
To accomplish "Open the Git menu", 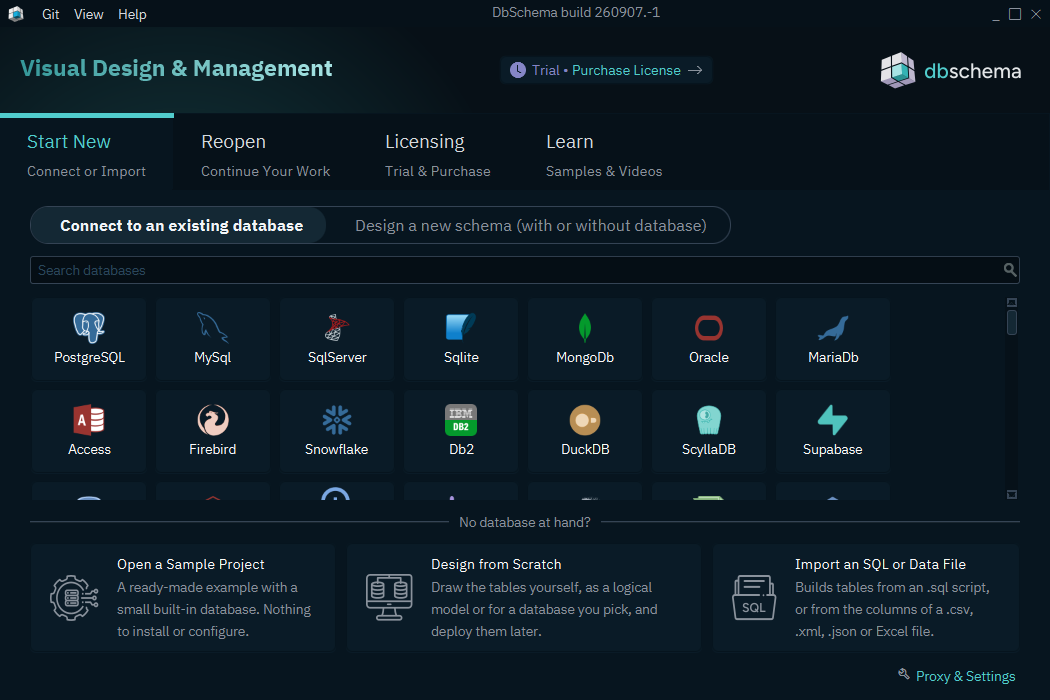I will pos(51,14).
